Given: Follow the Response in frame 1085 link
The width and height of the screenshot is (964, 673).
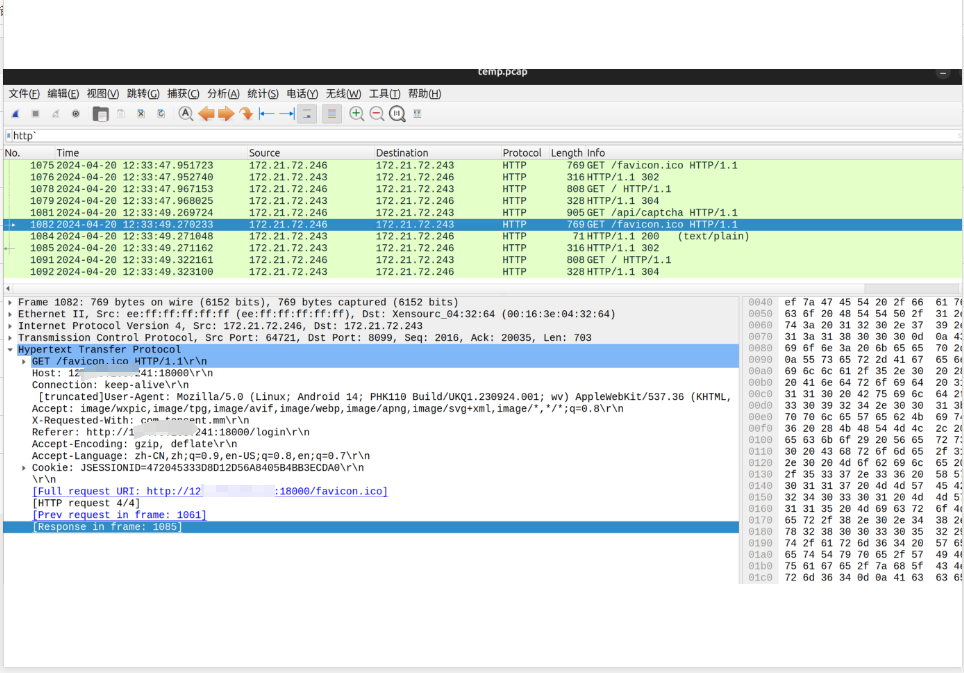Looking at the screenshot, I should (107, 527).
